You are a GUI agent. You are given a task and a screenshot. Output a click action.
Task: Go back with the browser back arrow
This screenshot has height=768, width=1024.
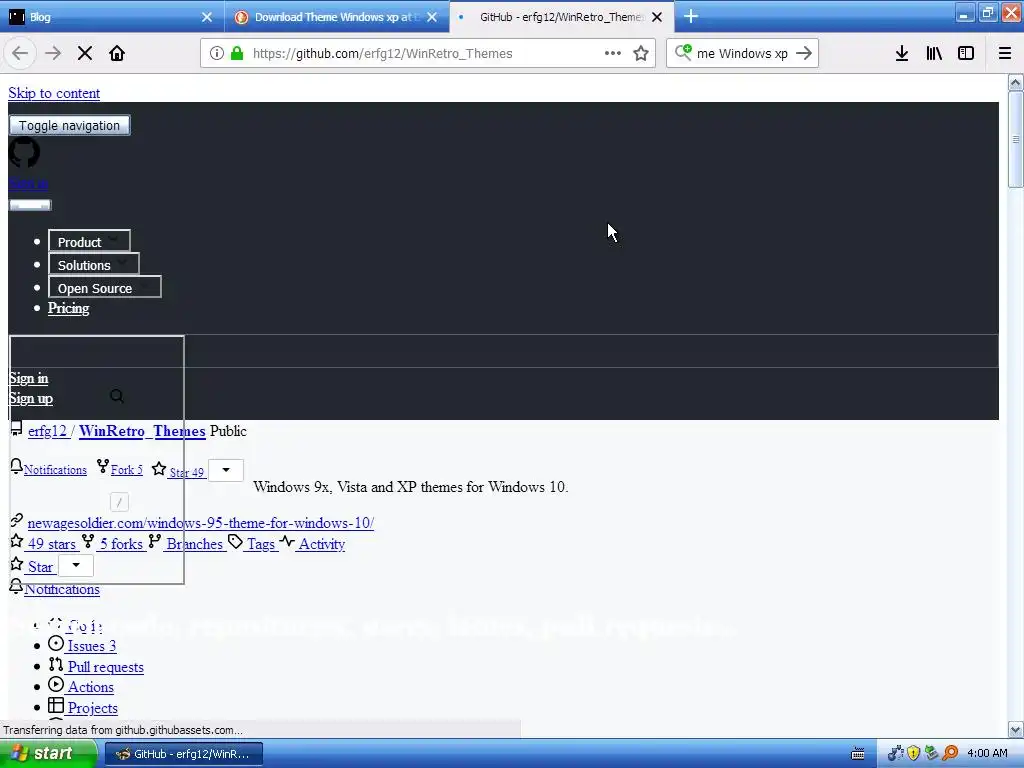point(20,54)
